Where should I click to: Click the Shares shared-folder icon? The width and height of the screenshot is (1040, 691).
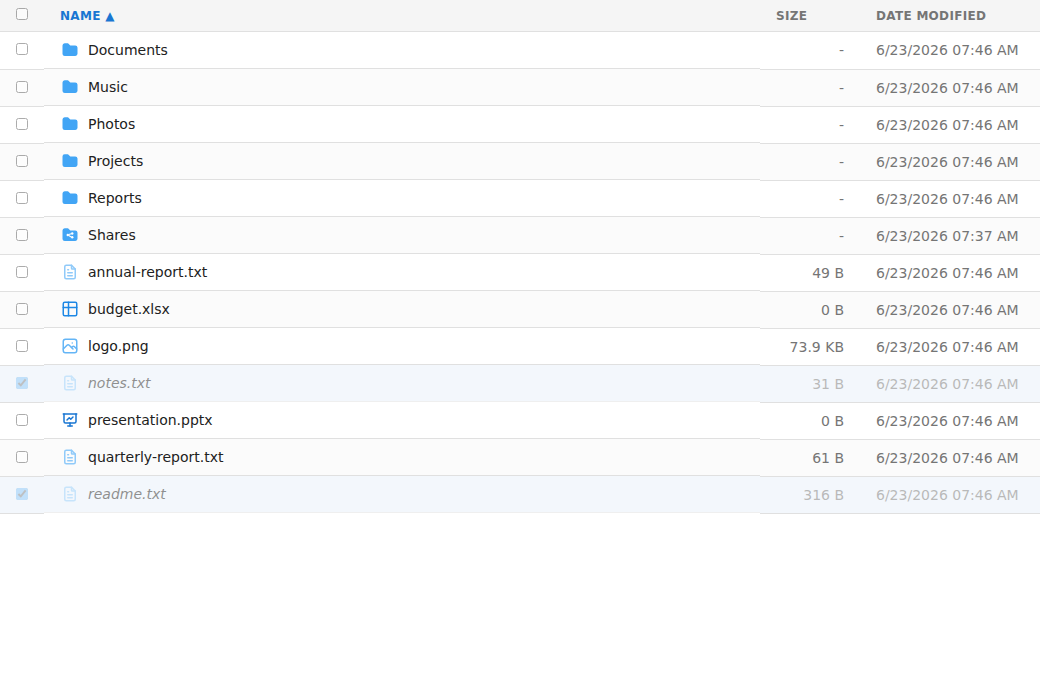click(70, 235)
